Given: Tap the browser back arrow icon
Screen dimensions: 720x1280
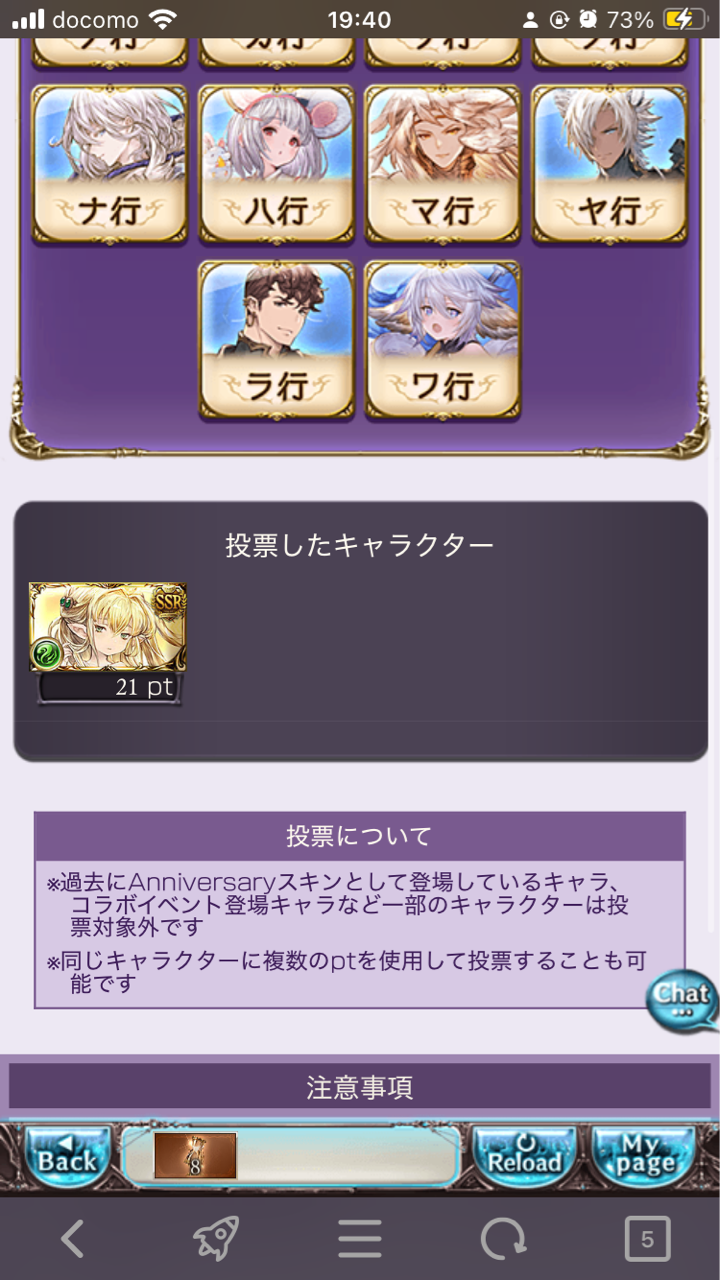Looking at the screenshot, I should [x=72, y=1240].
